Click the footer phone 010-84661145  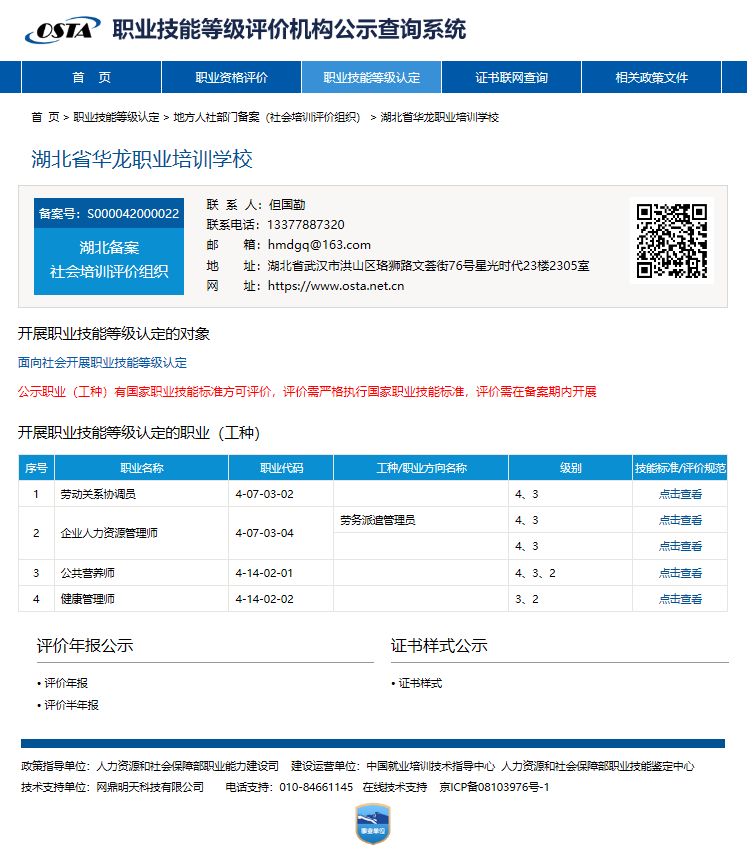(316, 787)
